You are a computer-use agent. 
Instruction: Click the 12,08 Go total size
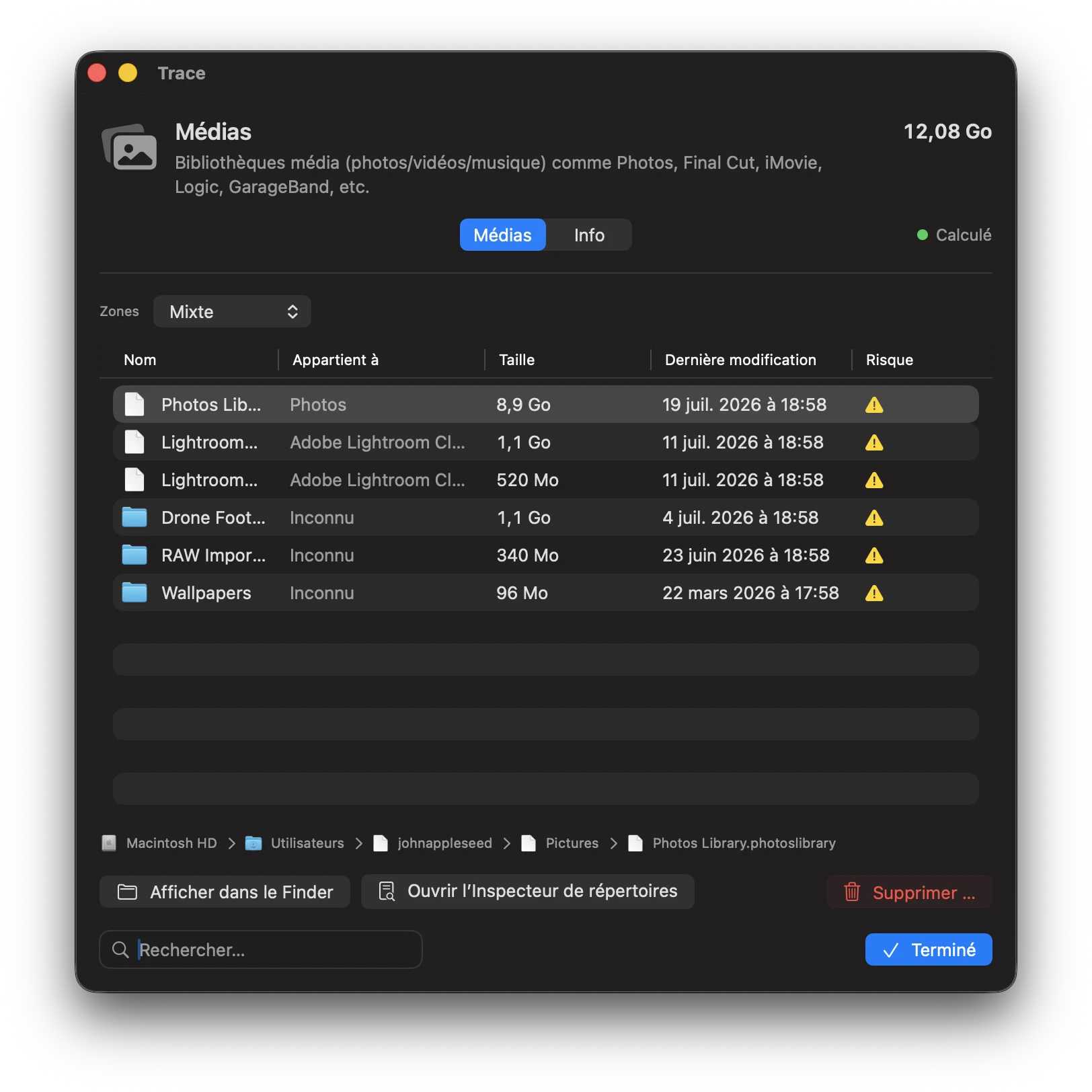tap(947, 131)
